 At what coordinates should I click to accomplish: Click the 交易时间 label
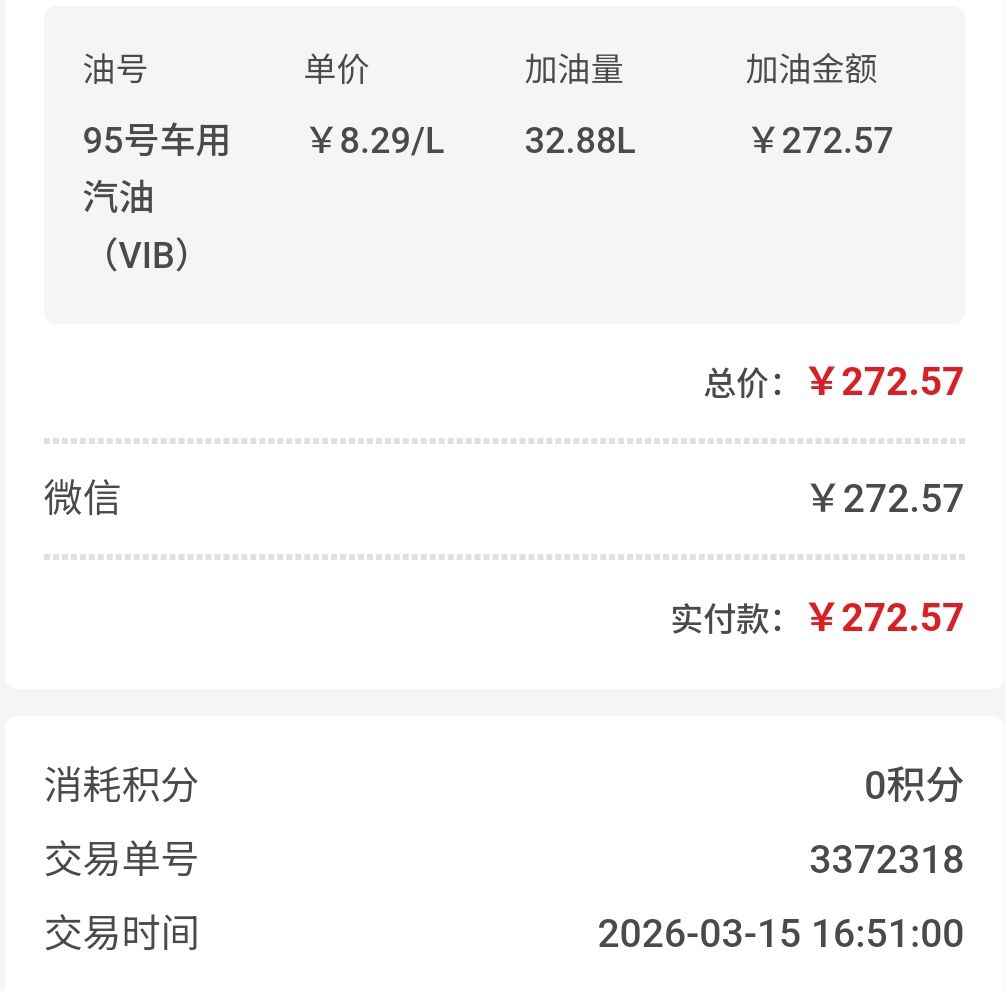[x=121, y=934]
